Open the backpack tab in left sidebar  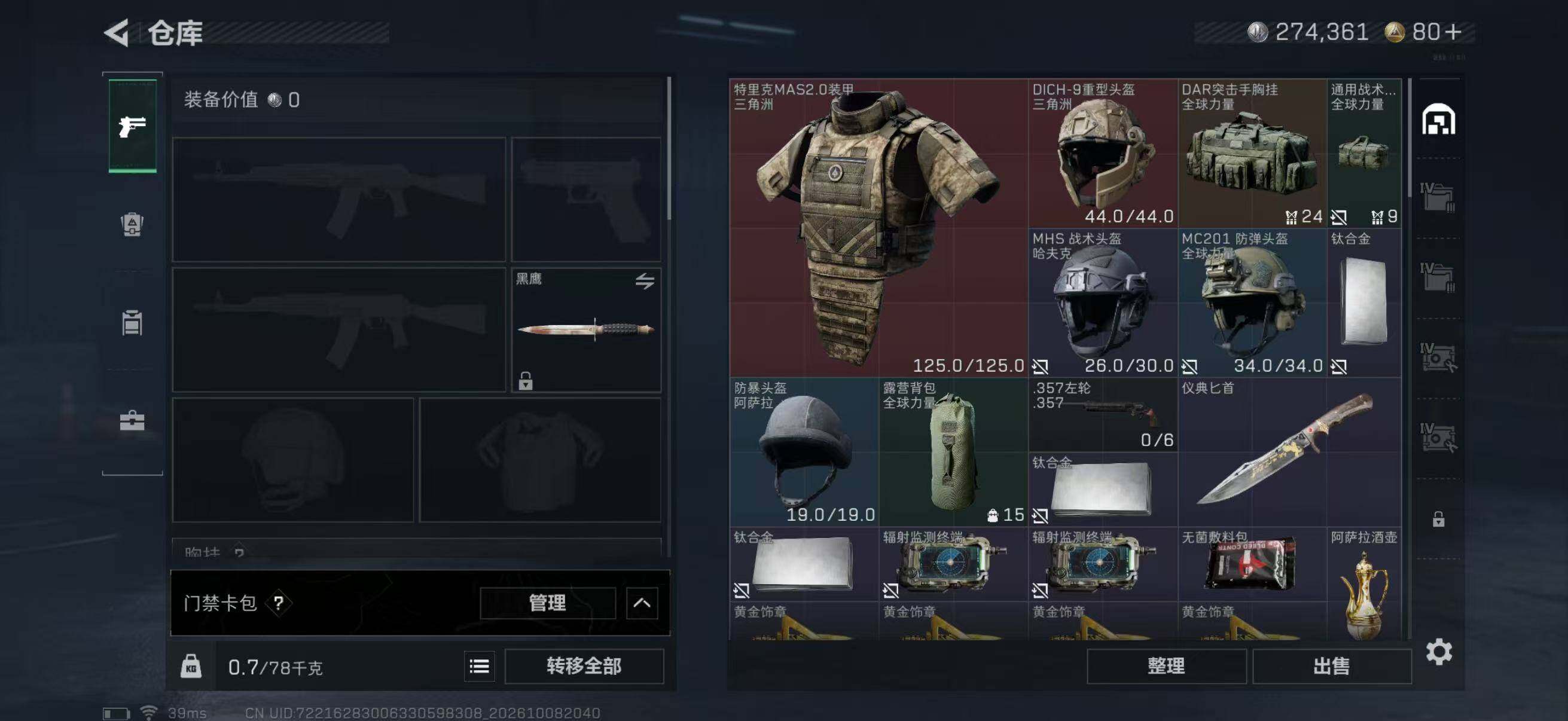click(x=132, y=225)
